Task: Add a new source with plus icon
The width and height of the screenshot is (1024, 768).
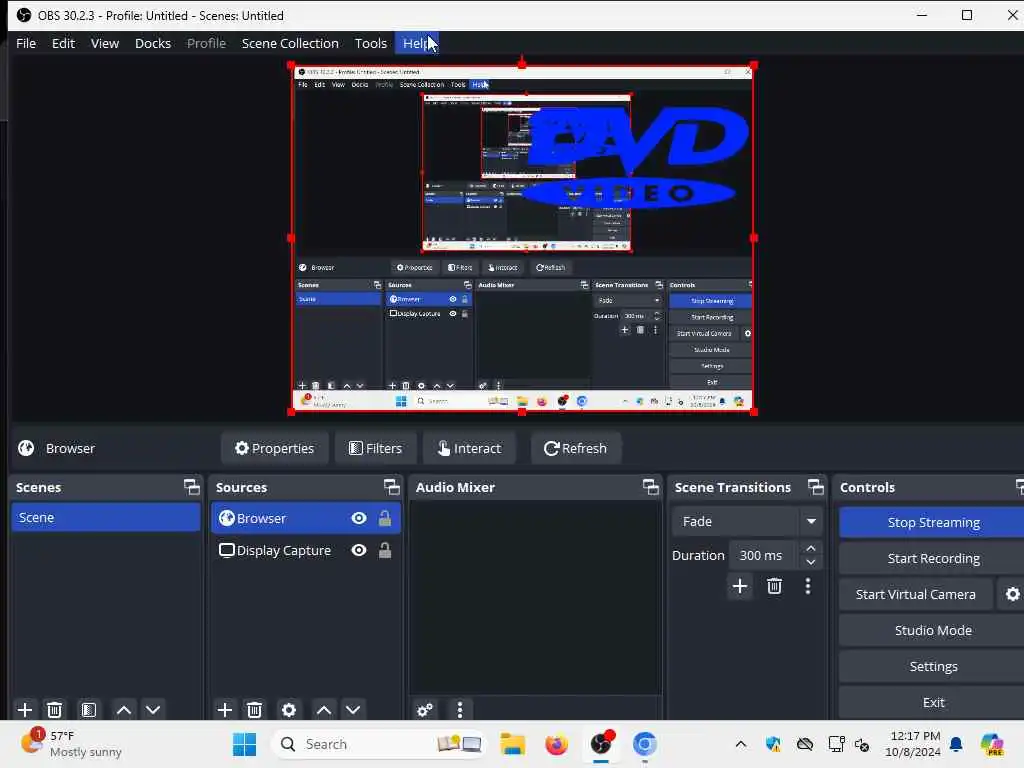Action: click(x=225, y=709)
